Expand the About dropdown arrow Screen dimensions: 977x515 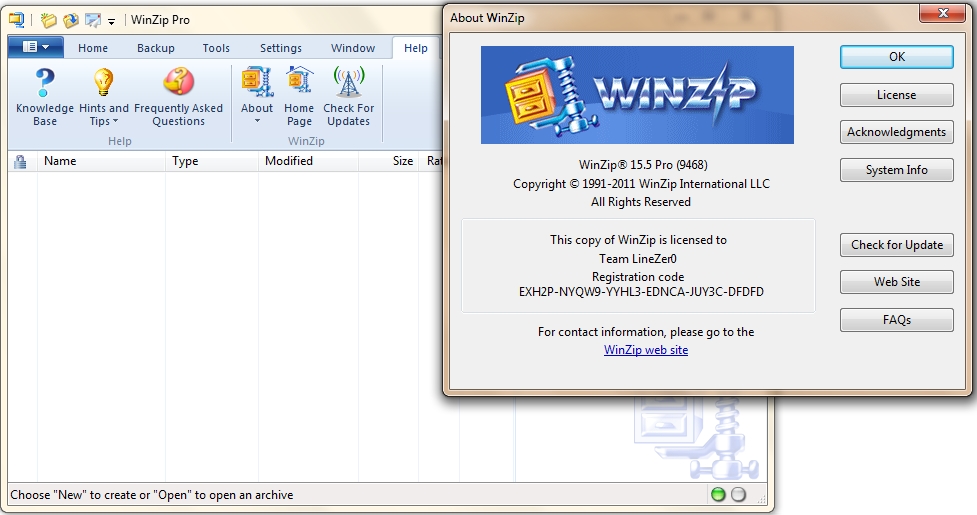(x=257, y=121)
